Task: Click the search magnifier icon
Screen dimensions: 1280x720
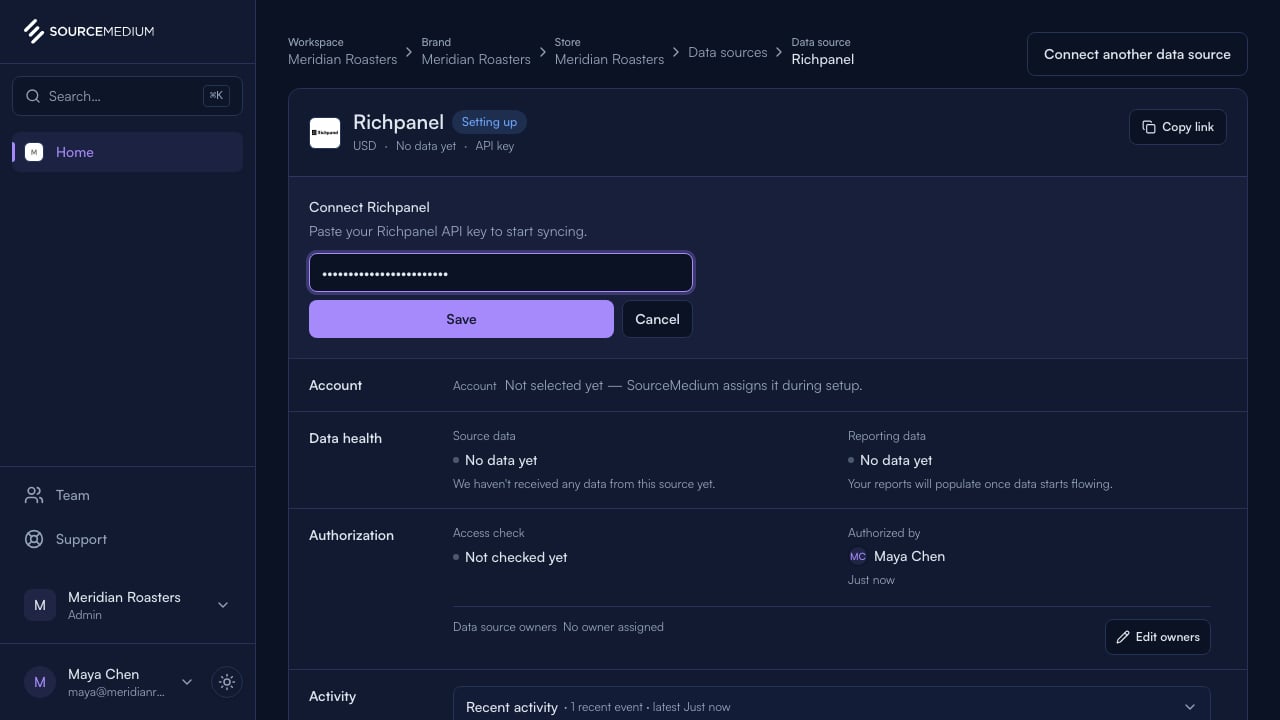Action: [x=33, y=97]
